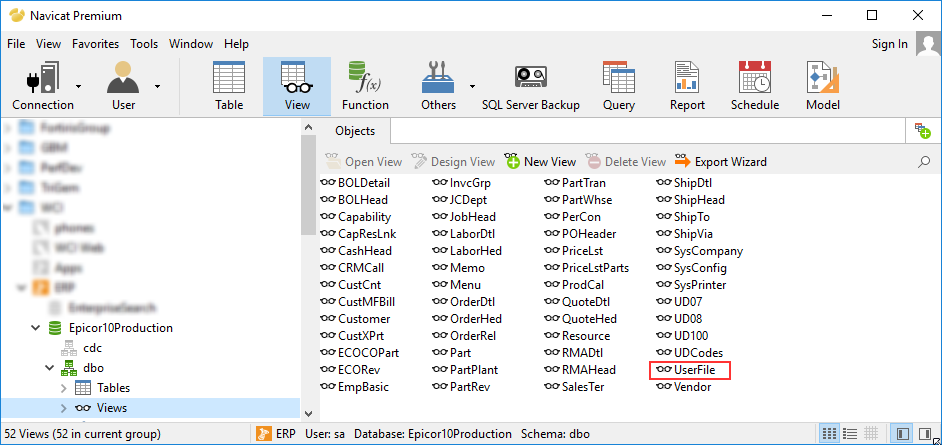Select the BOLDetail view
Image resolution: width=942 pixels, height=445 pixels.
(356, 183)
